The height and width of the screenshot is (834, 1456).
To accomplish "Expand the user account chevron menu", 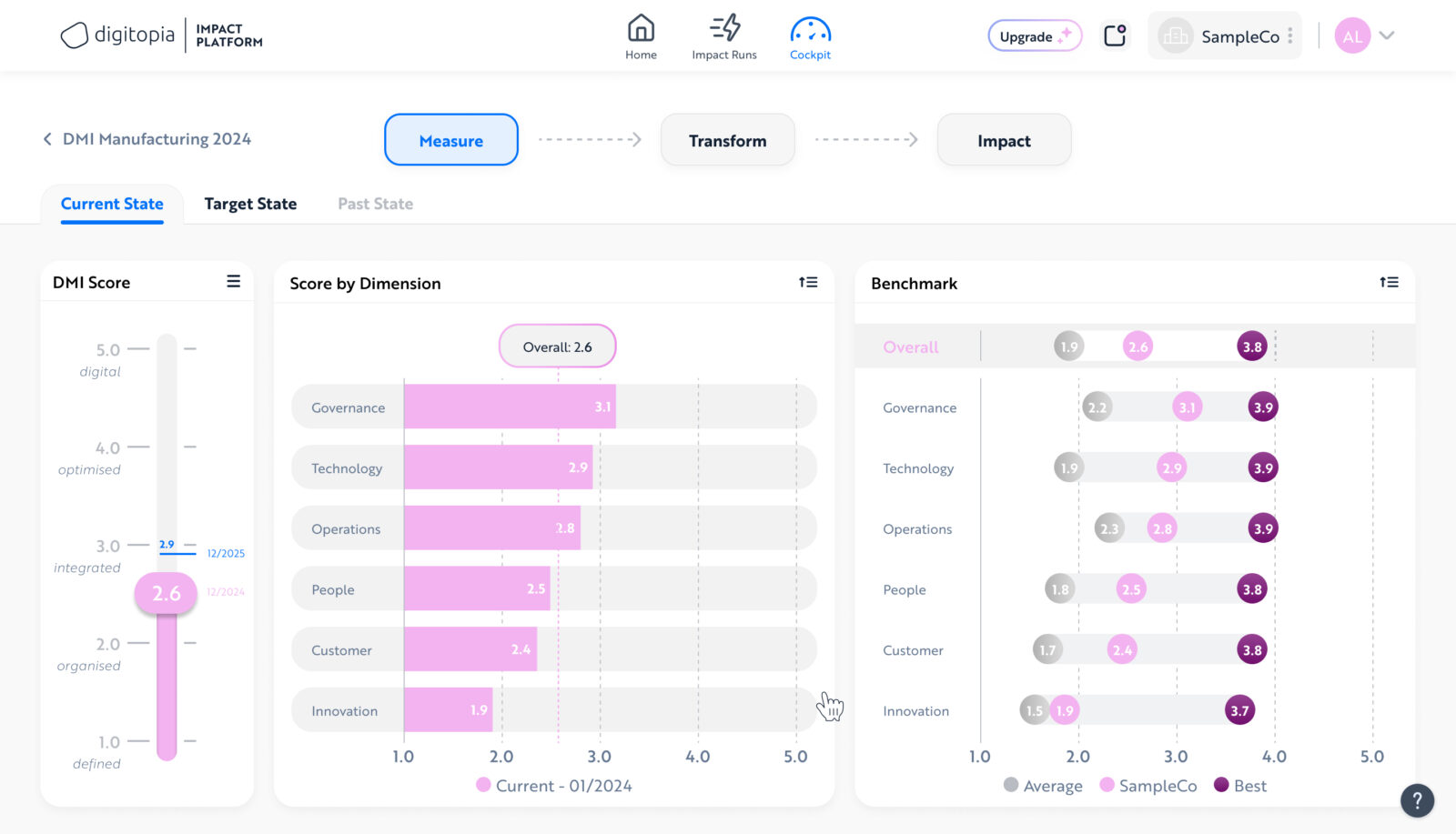I will click(1387, 36).
